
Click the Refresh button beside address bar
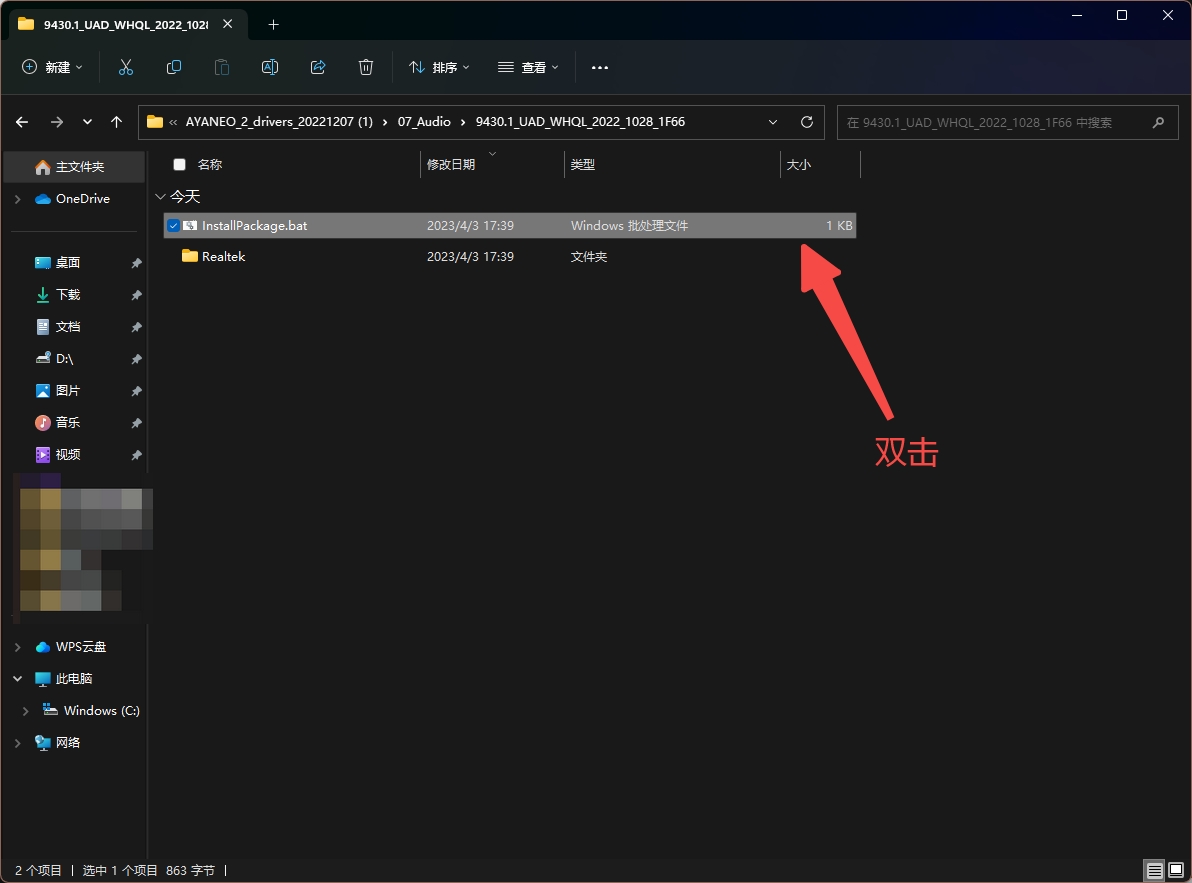807,122
